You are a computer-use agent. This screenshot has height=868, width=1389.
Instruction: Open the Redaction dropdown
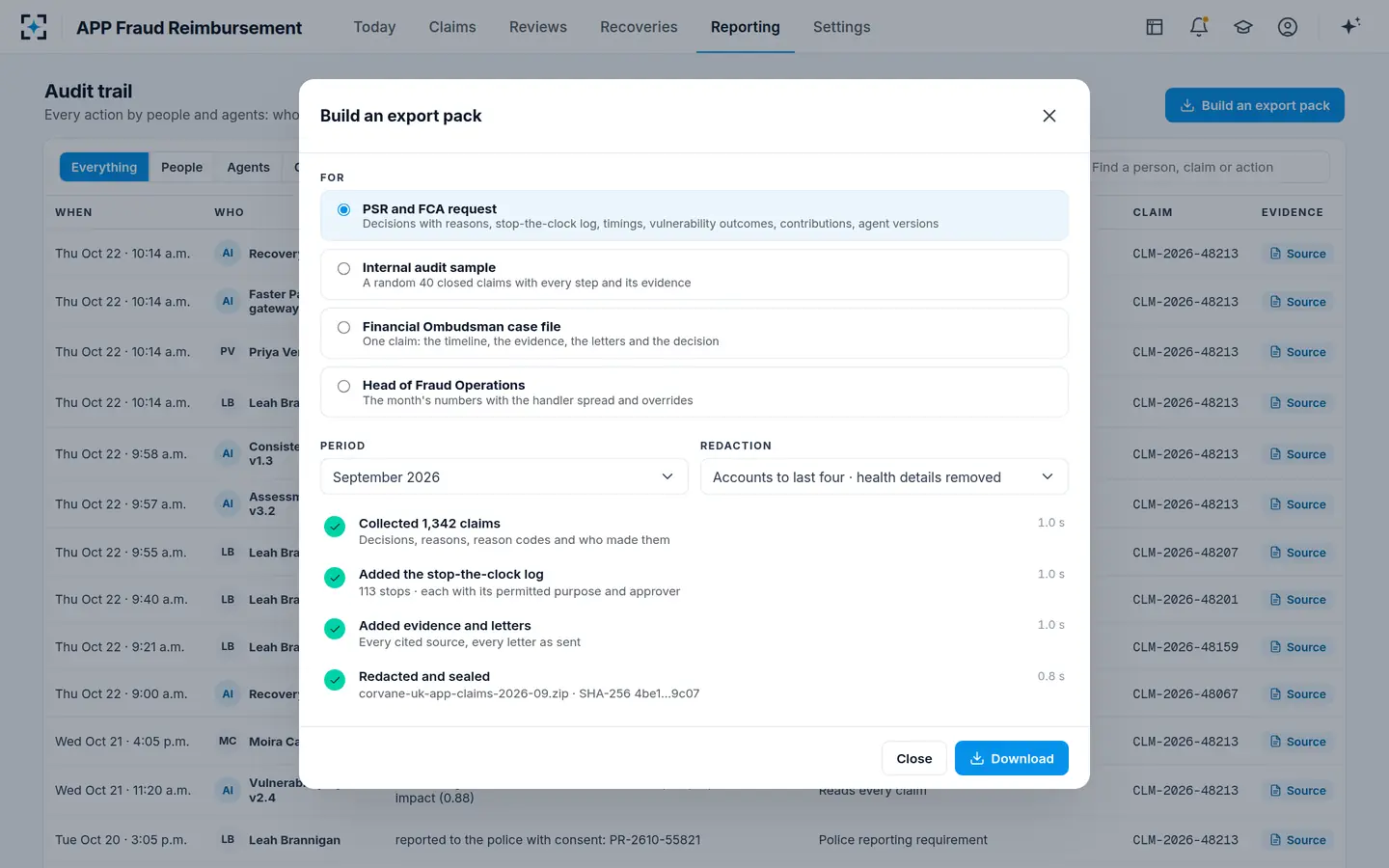tap(885, 477)
